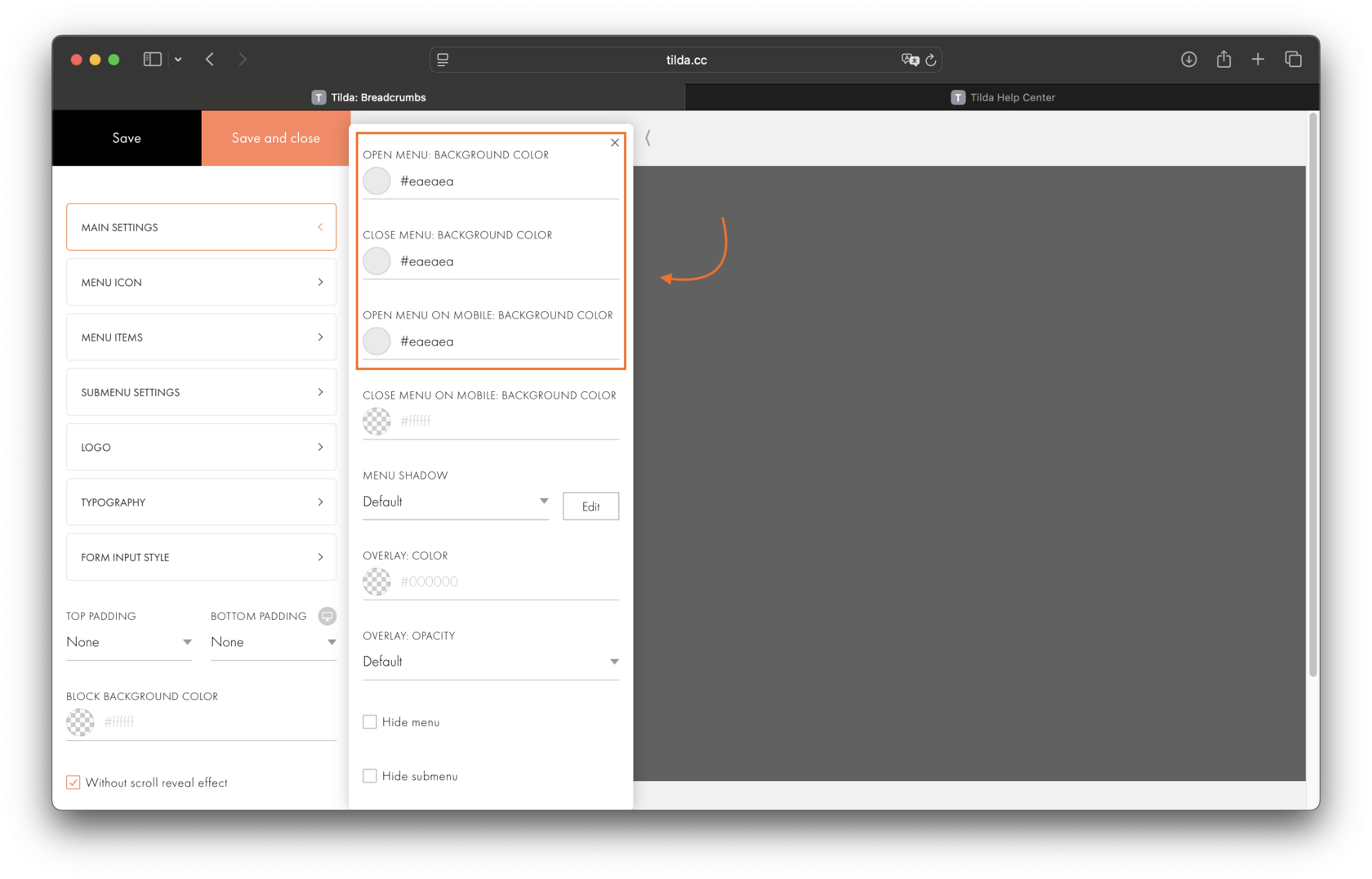The width and height of the screenshot is (1372, 879).
Task: Switch to the Tilda Help Center tab
Action: pos(1002,97)
